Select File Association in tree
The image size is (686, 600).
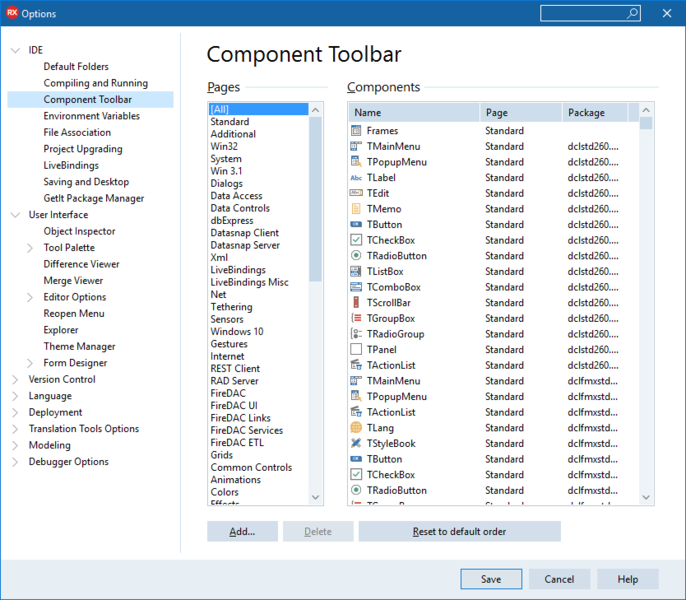click(77, 132)
